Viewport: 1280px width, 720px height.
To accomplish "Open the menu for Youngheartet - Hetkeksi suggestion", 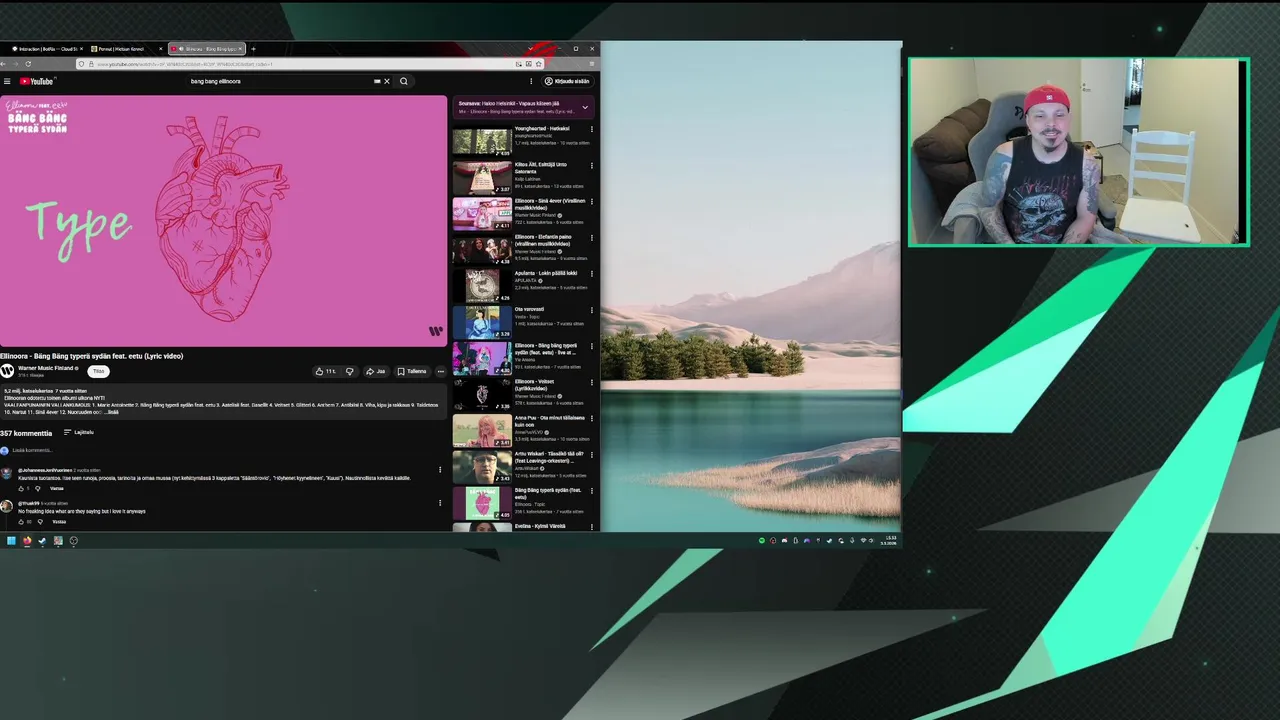I will point(592,129).
